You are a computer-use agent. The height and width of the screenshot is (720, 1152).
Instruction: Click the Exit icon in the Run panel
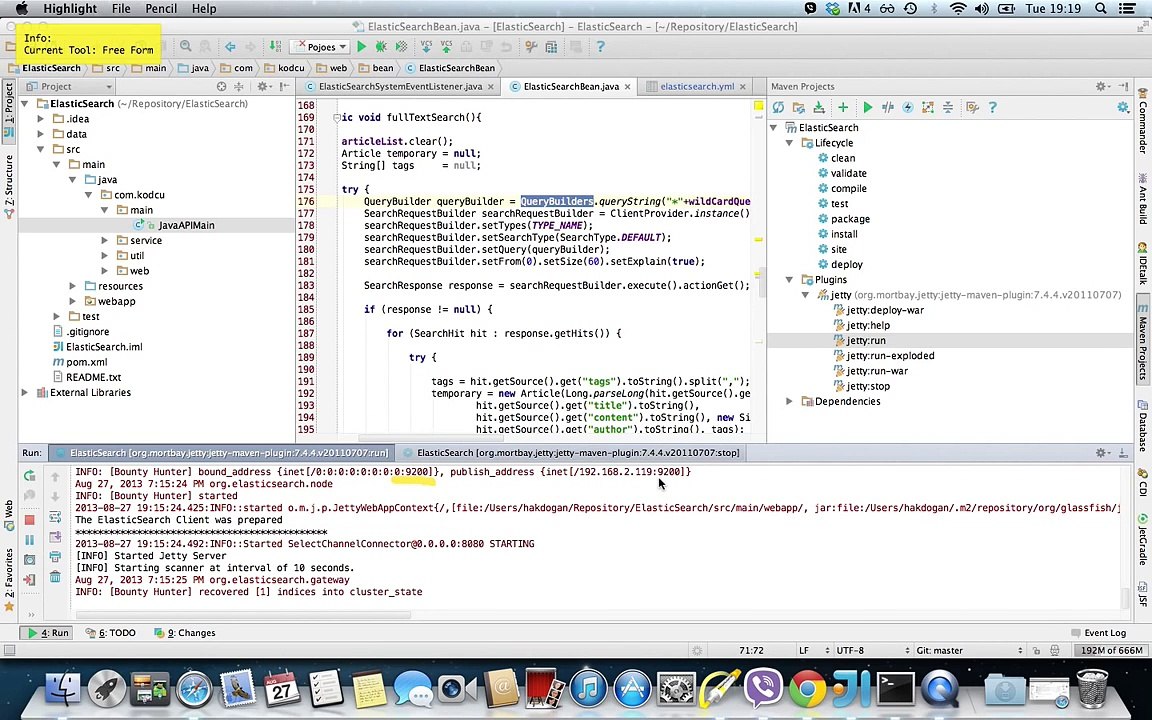29,580
